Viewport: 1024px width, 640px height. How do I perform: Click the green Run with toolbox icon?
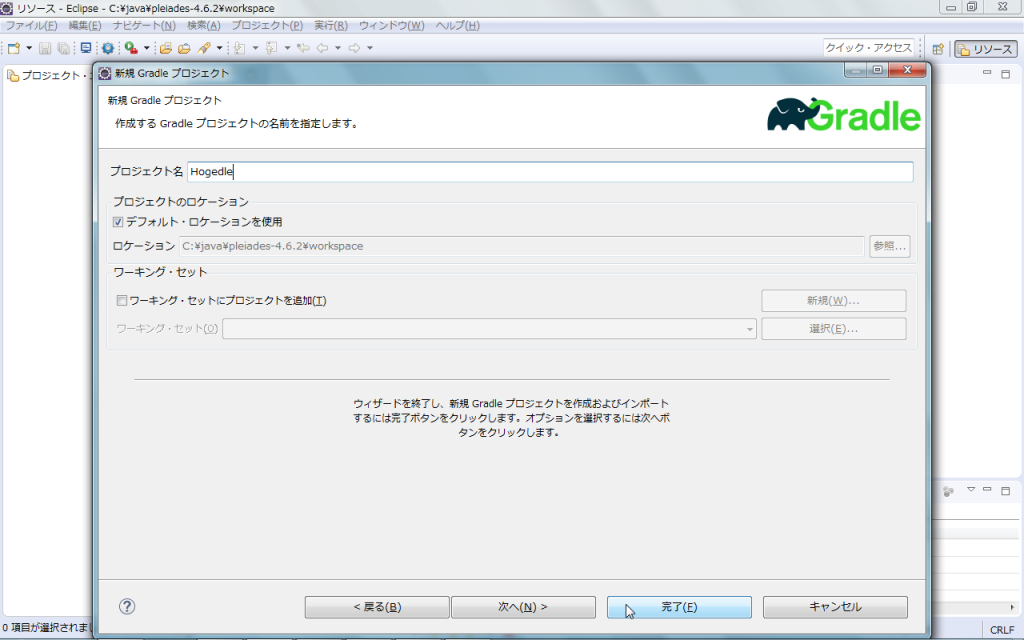(131, 48)
